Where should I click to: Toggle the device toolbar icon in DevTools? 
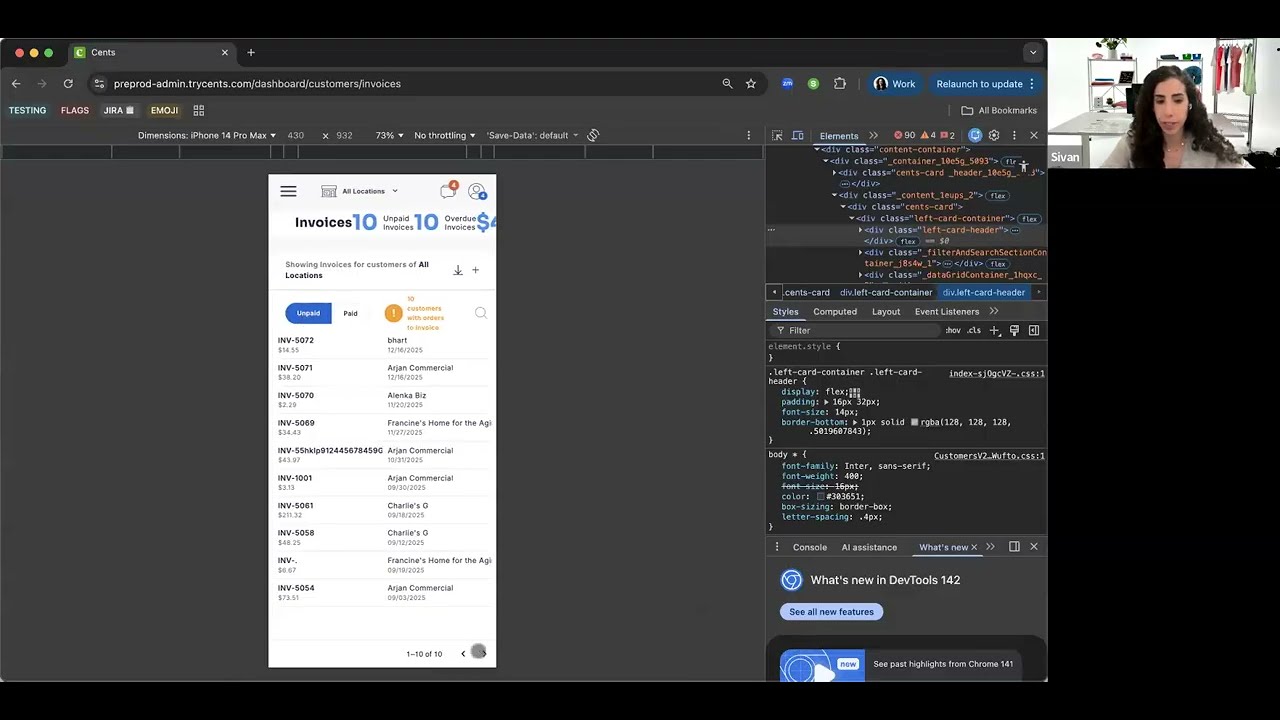click(x=798, y=135)
